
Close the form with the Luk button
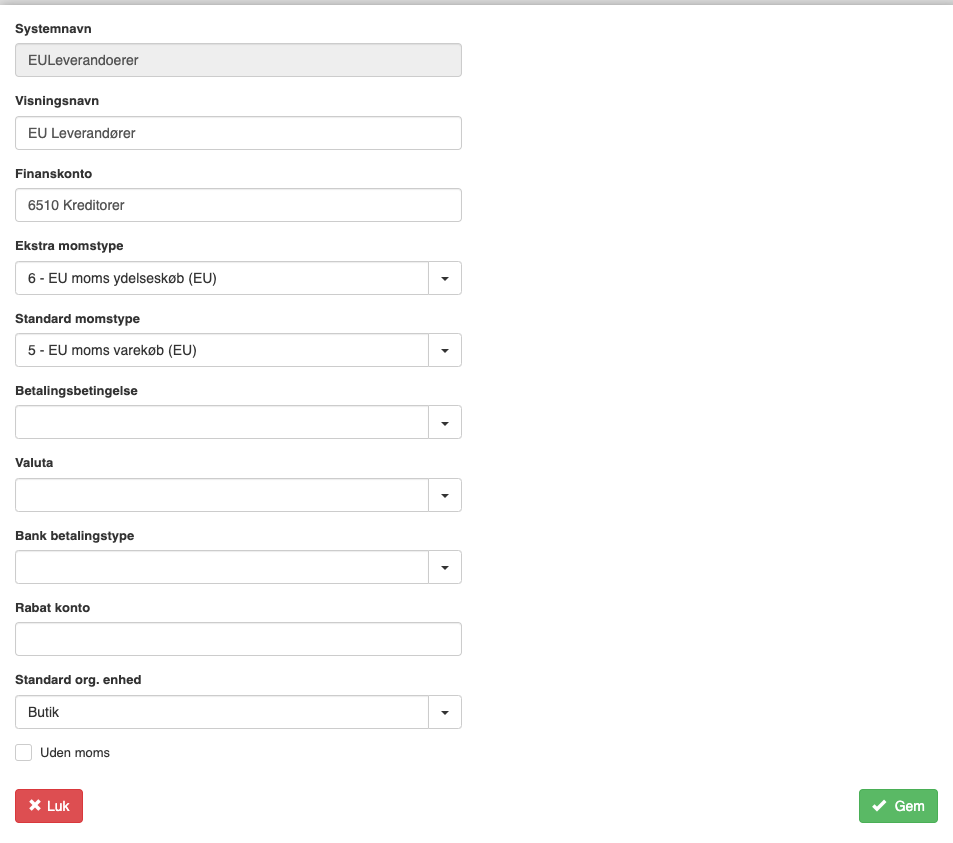pyautogui.click(x=49, y=806)
